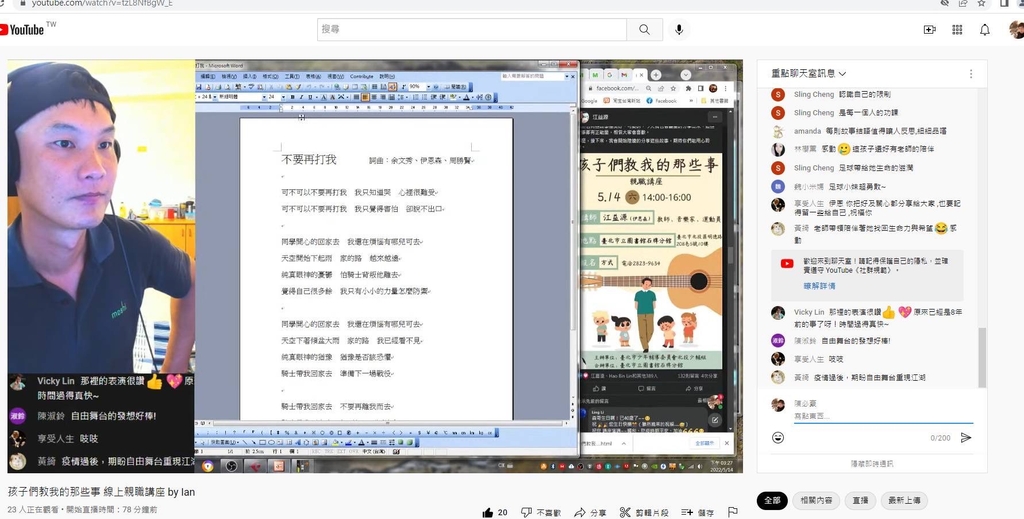Select the 直播 filter chip

click(860, 501)
